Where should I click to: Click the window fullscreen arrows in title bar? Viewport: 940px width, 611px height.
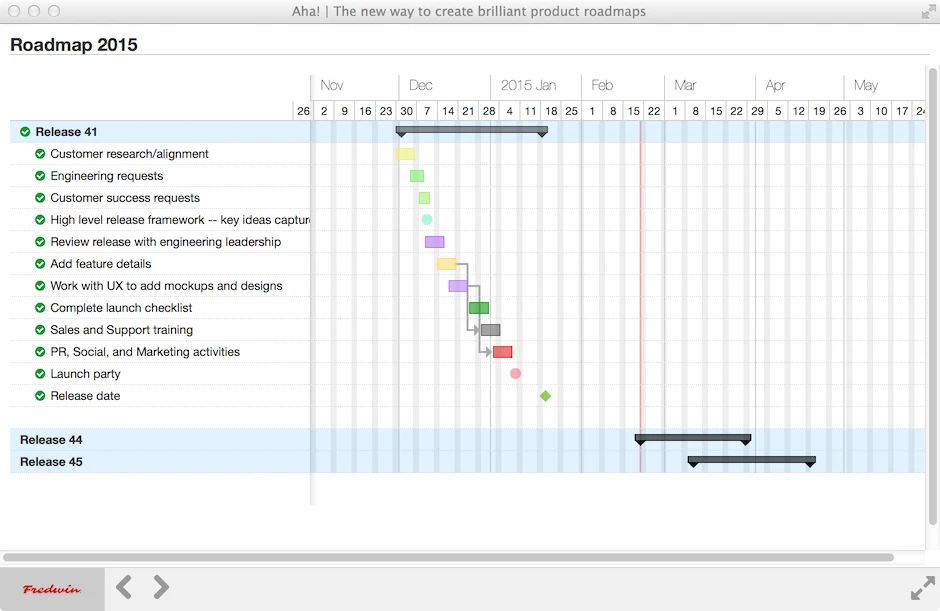pos(928,11)
